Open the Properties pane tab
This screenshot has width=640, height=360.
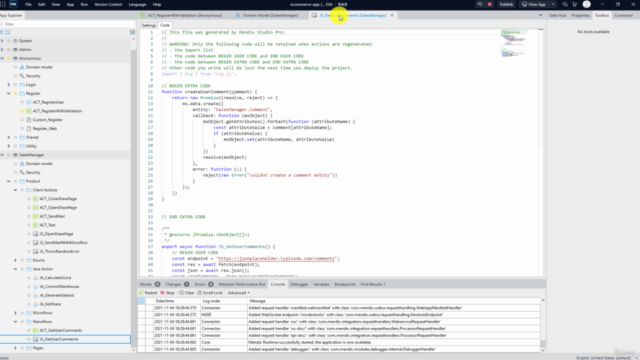[580, 15]
